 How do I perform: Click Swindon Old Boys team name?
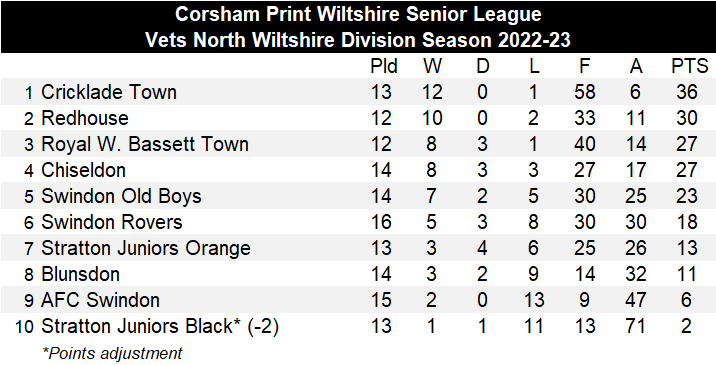click(121, 196)
